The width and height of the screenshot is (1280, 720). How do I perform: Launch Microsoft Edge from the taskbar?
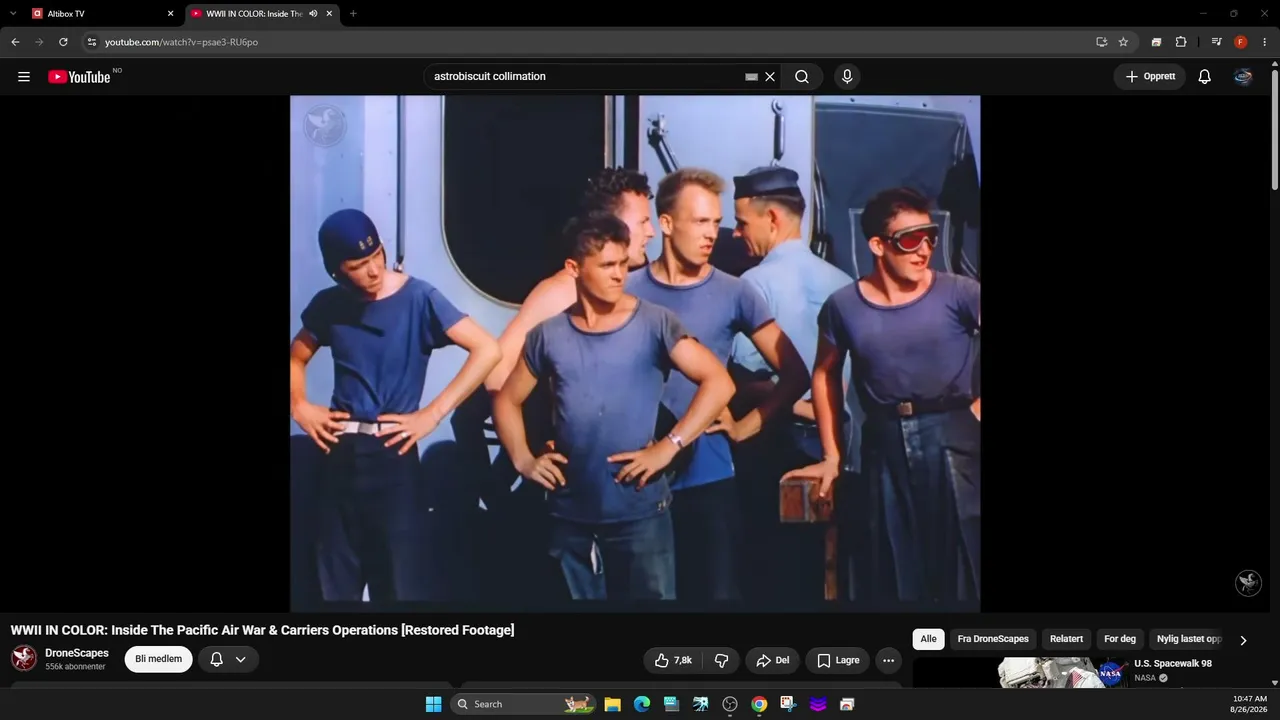click(x=642, y=704)
